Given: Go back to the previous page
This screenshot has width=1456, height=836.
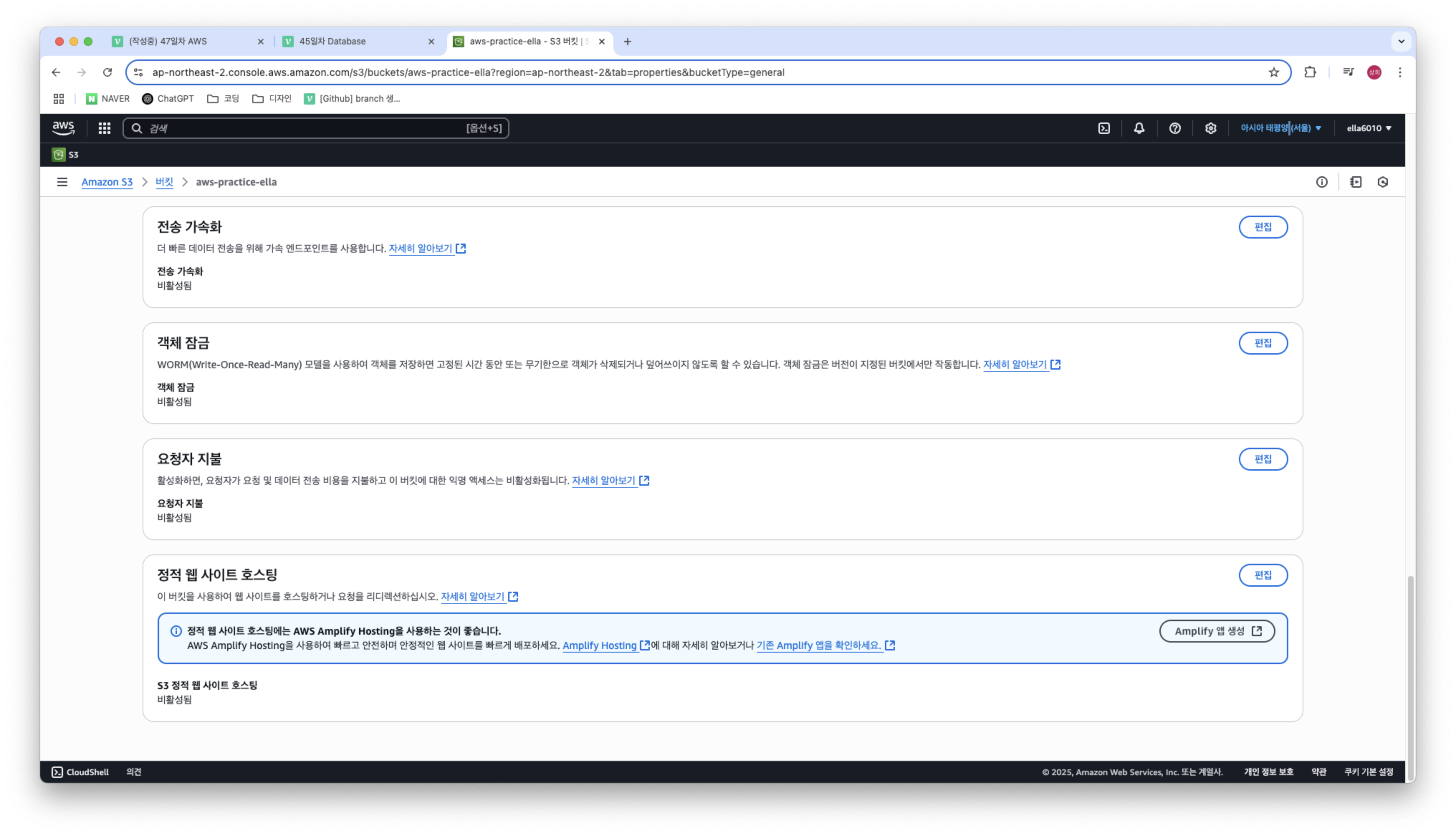Looking at the screenshot, I should 56,72.
